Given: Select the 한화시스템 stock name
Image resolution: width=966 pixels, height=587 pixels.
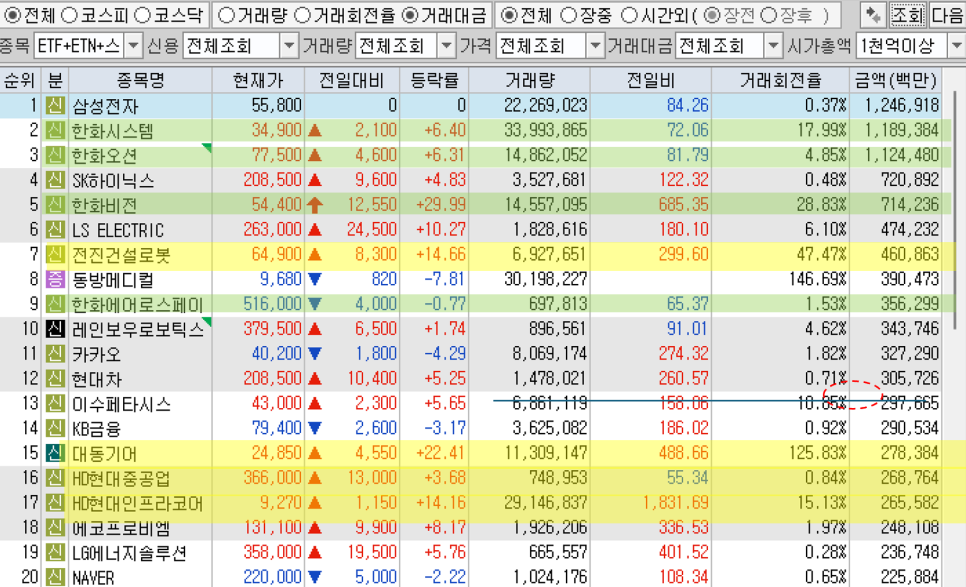Looking at the screenshot, I should click(x=112, y=131).
